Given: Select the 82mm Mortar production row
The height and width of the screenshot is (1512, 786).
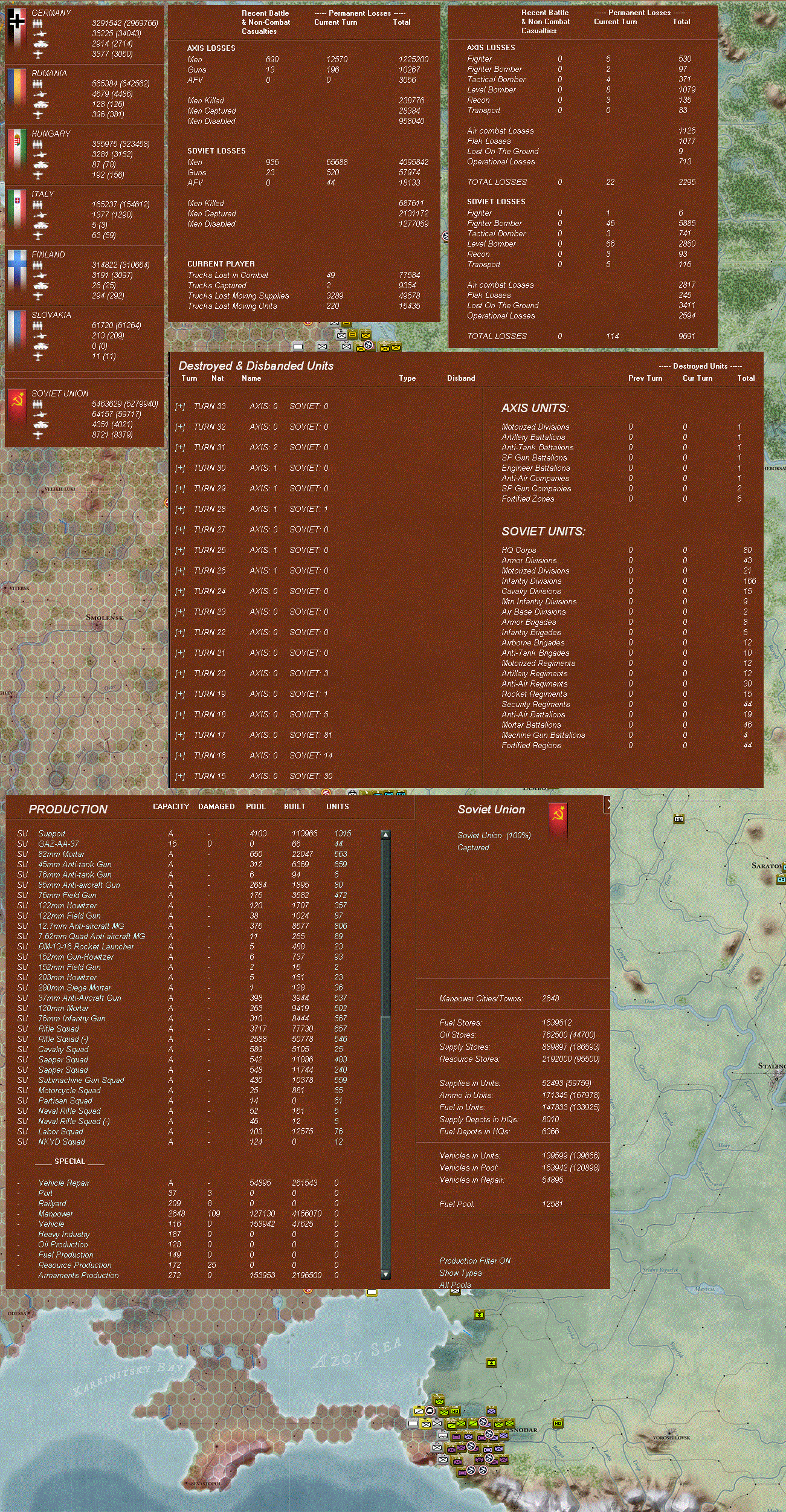Looking at the screenshot, I should click(x=185, y=855).
